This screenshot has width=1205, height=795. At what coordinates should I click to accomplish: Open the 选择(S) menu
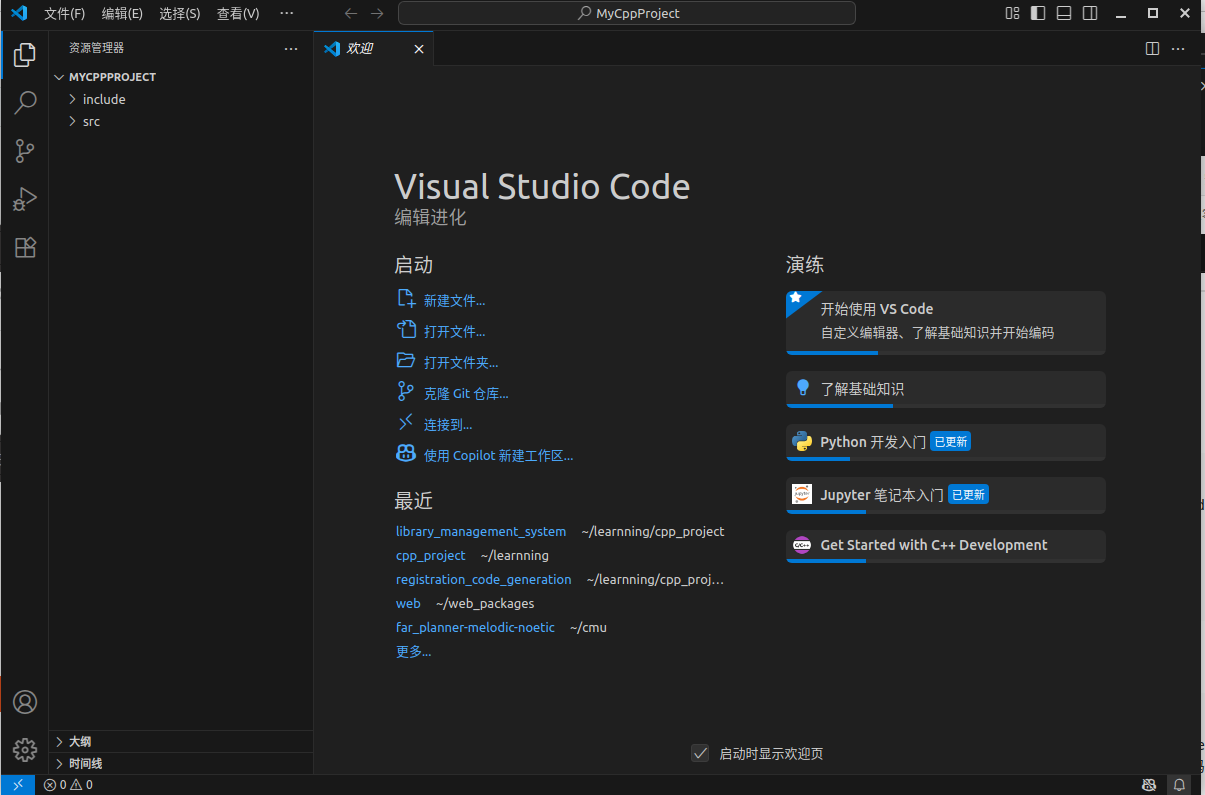(179, 13)
